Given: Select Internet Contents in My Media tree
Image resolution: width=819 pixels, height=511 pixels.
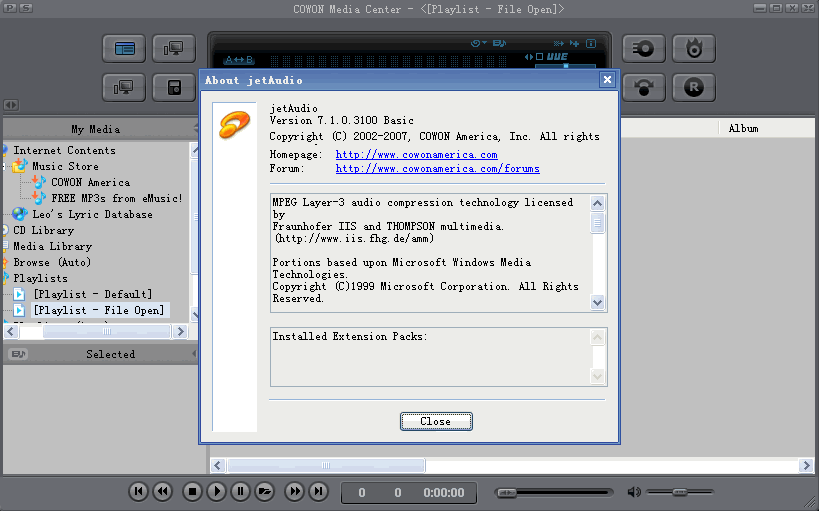Looking at the screenshot, I should tap(64, 150).
